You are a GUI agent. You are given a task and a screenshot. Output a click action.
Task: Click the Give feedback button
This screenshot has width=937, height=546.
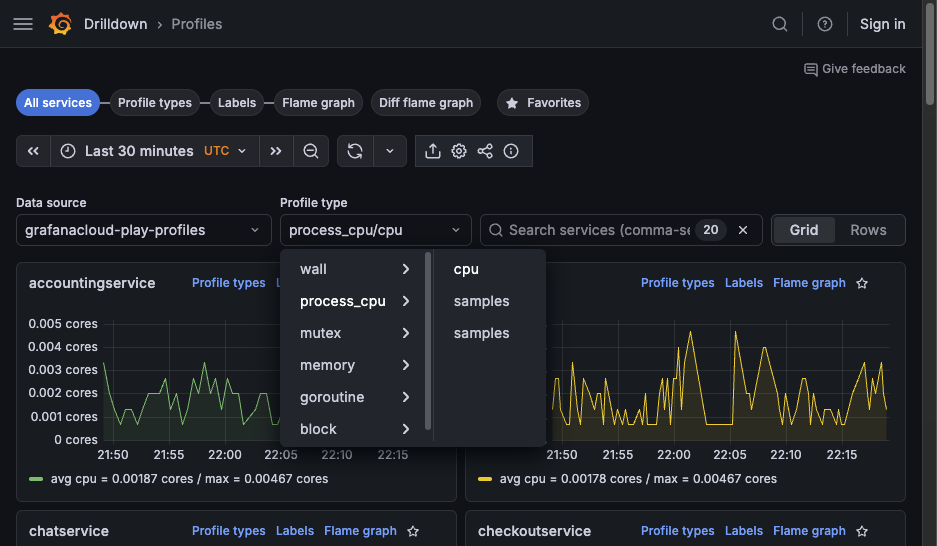(855, 69)
